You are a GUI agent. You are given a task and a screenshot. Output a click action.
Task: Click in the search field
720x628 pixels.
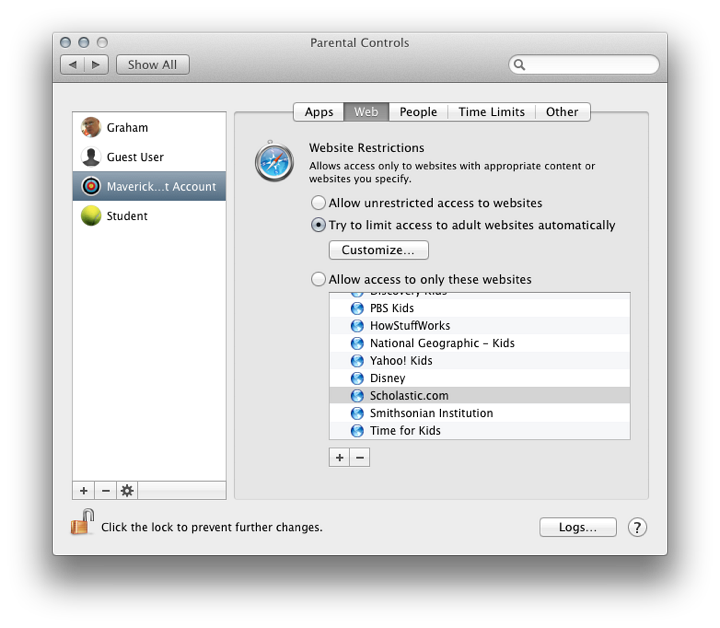tap(584, 65)
